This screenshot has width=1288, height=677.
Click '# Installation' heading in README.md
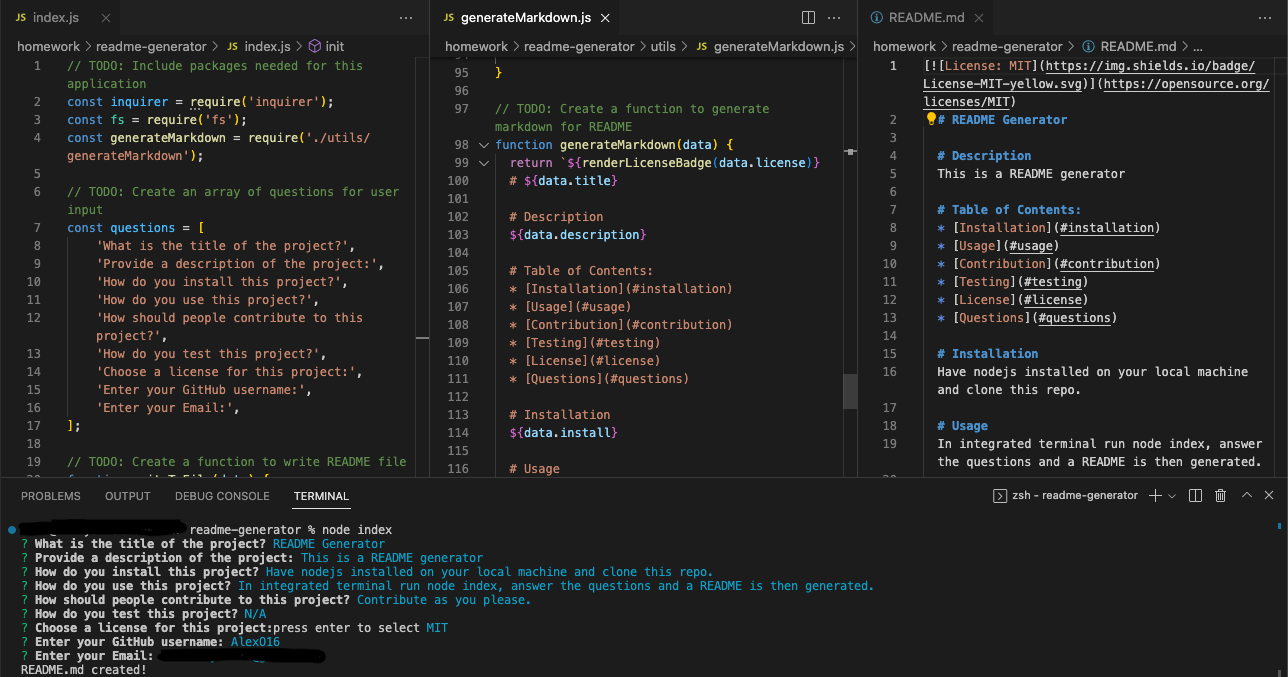point(988,353)
